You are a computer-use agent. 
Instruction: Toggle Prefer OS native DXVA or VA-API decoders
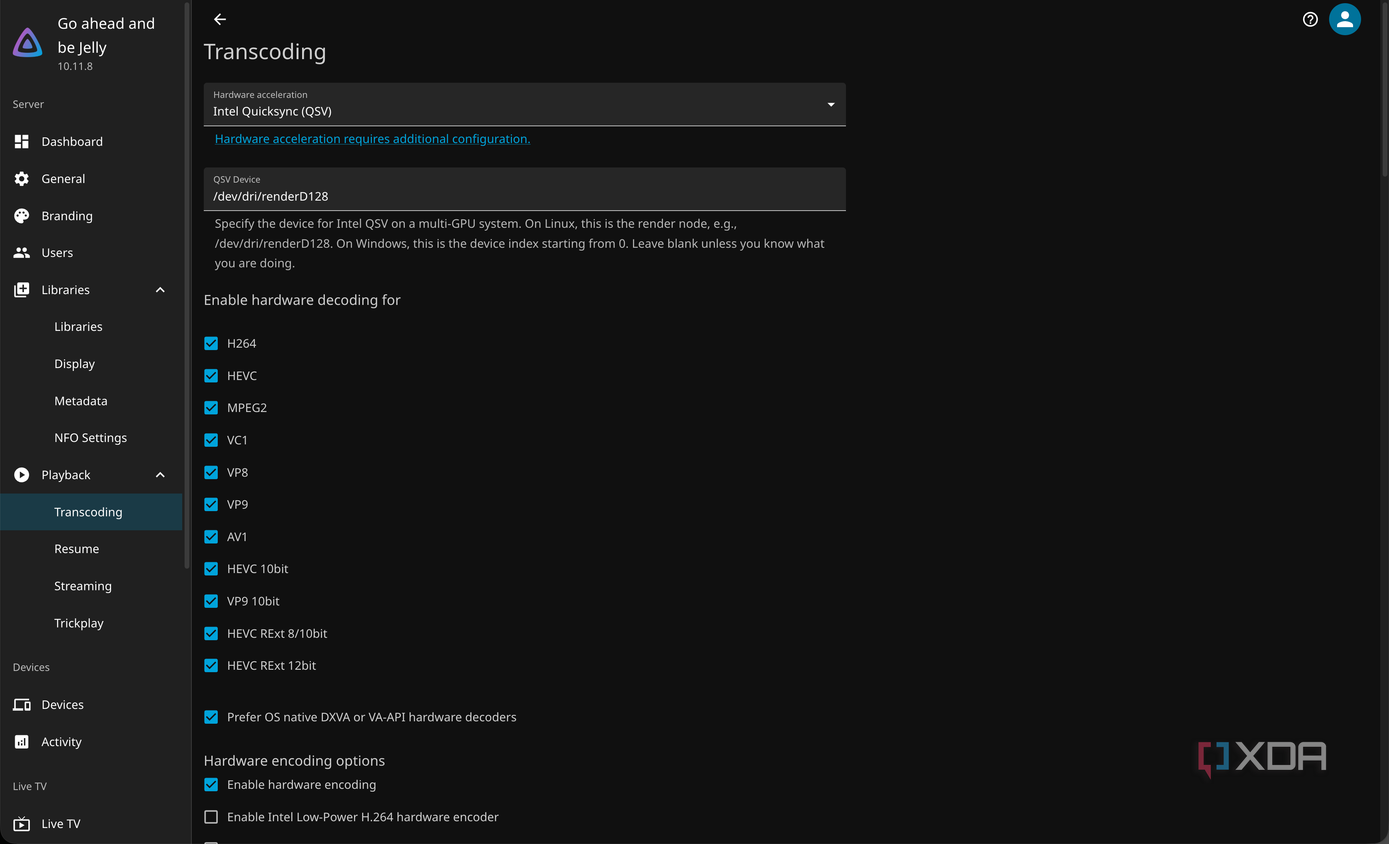(x=211, y=717)
